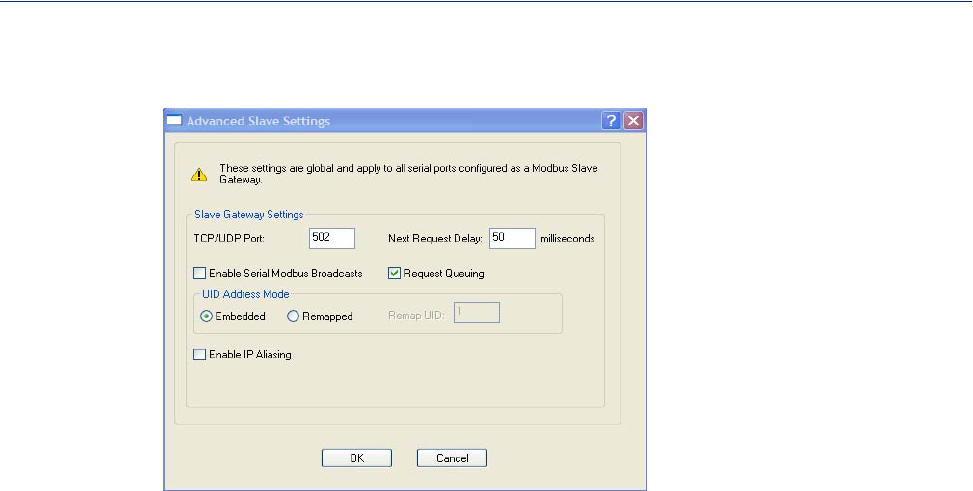Click the help question mark button
The image size is (973, 491).
[611, 121]
